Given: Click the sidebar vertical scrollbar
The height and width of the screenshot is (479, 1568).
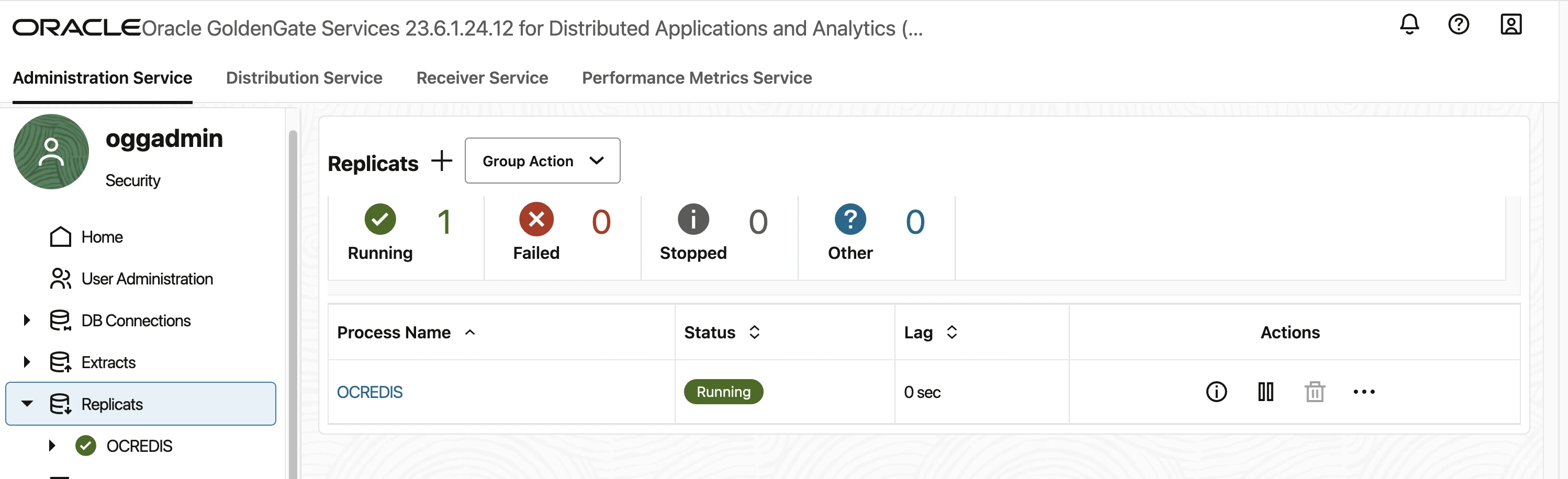Looking at the screenshot, I should pos(293,304).
